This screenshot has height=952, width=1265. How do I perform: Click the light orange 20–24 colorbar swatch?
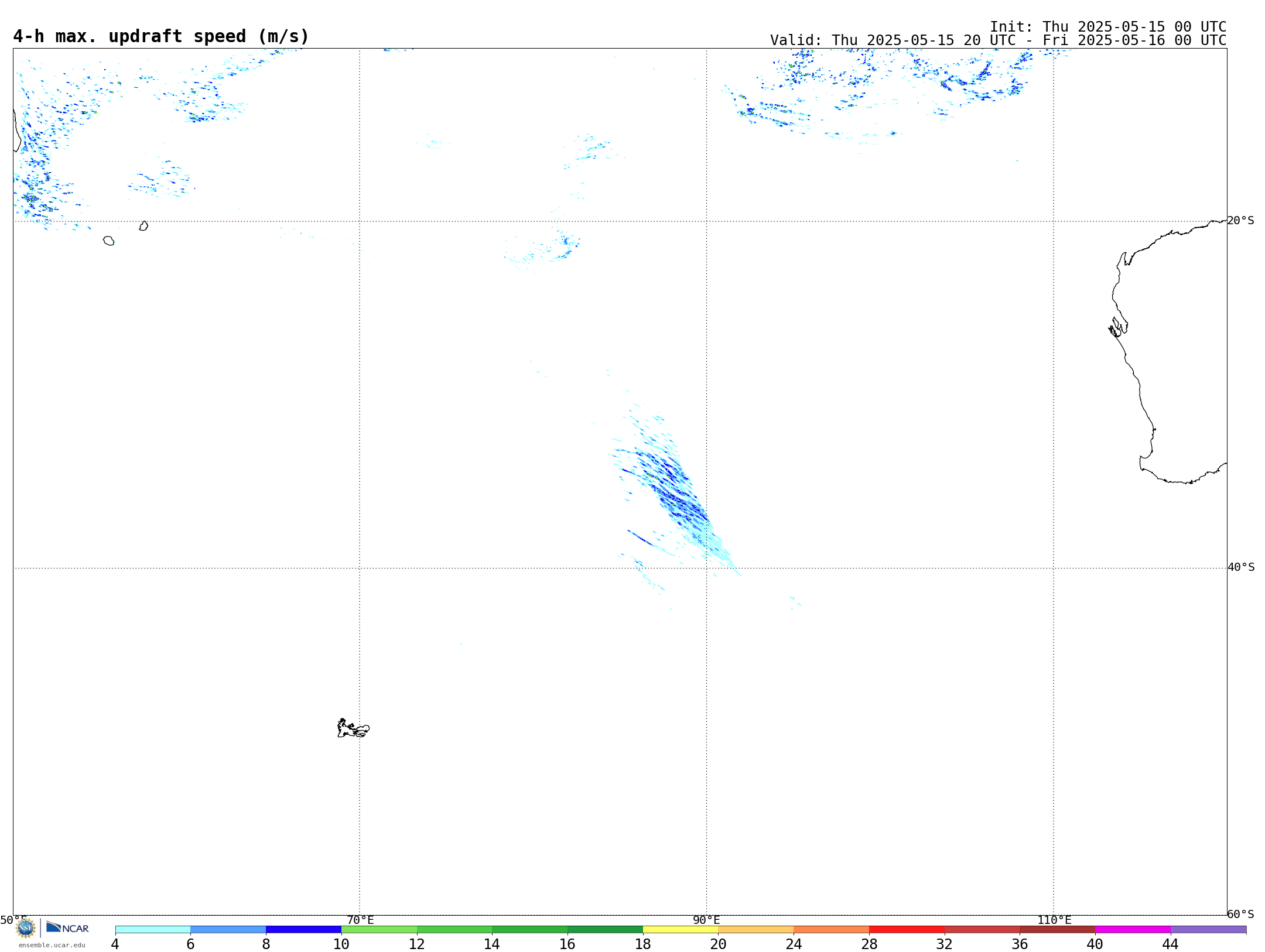[x=756, y=930]
